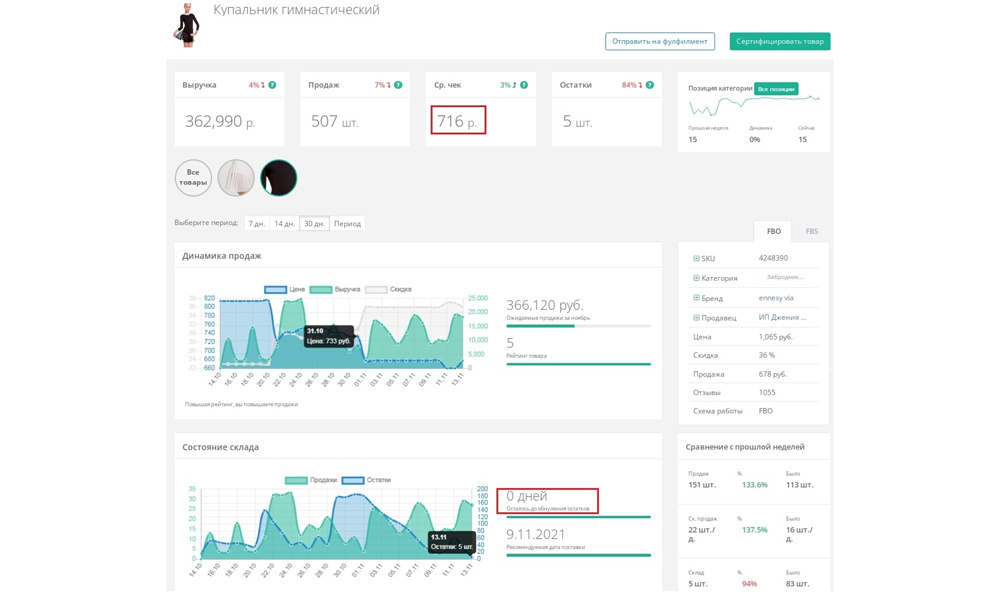
Task: Select the white swimsuit variant thumbnail
Action: pos(236,178)
